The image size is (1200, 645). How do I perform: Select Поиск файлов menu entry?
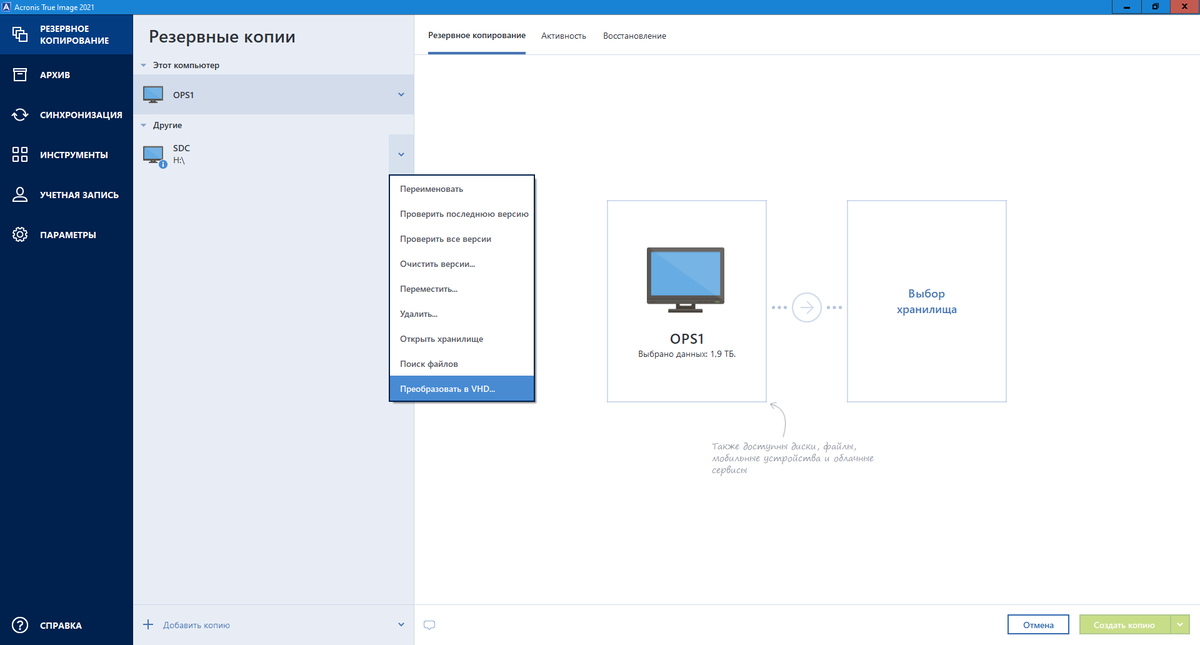[462, 364]
